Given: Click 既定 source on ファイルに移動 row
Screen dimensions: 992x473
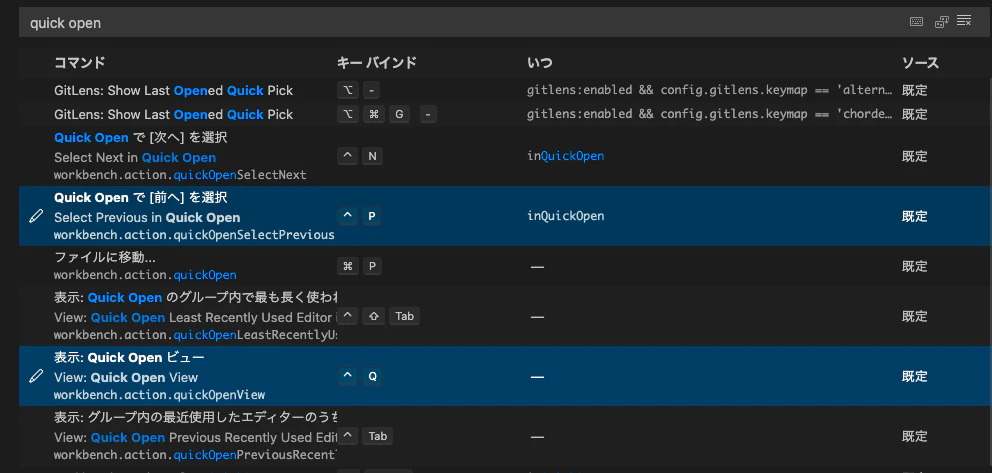Looking at the screenshot, I should 914,266.
